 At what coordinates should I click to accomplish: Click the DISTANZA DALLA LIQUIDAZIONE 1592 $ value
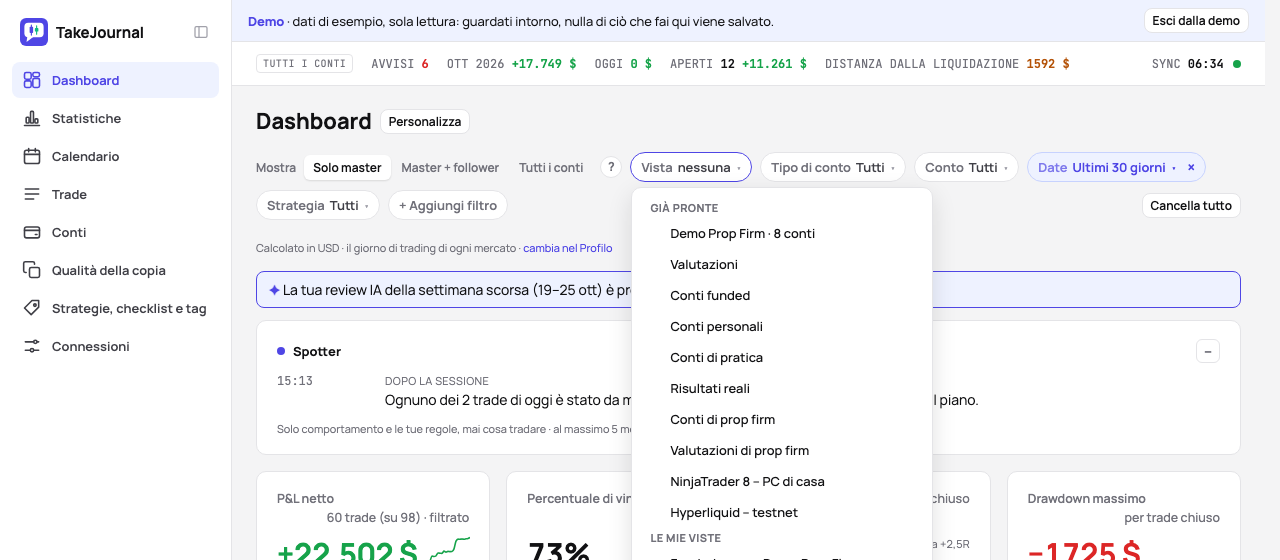pyautogui.click(x=947, y=64)
